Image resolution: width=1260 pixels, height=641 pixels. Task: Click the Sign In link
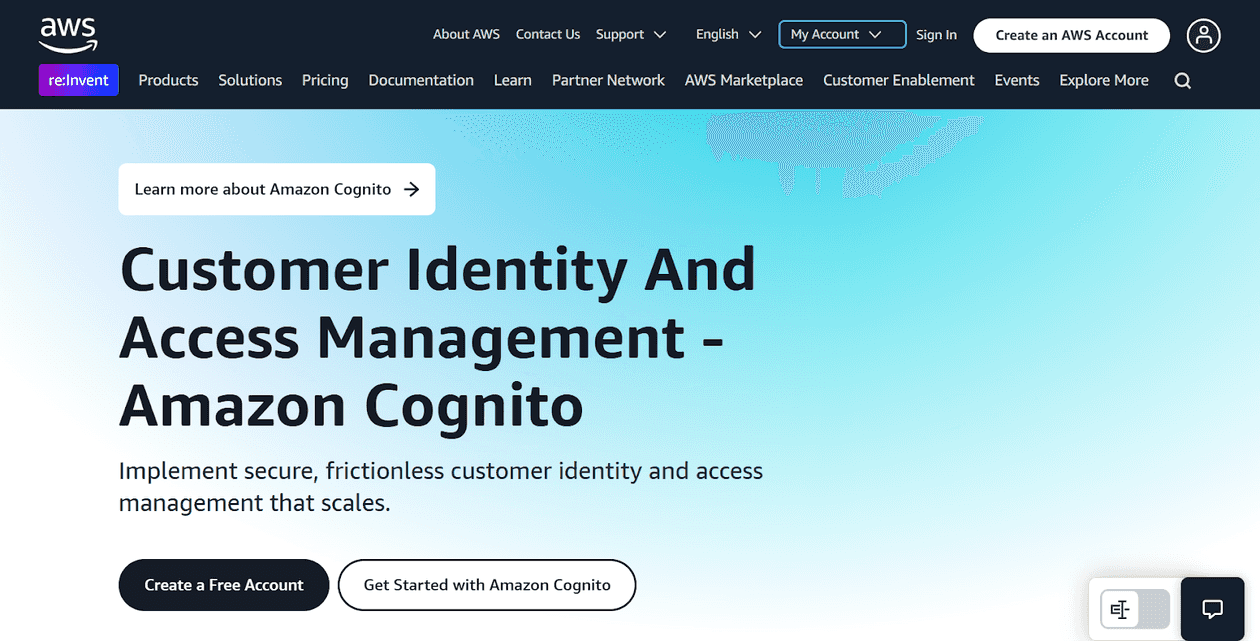tap(936, 34)
